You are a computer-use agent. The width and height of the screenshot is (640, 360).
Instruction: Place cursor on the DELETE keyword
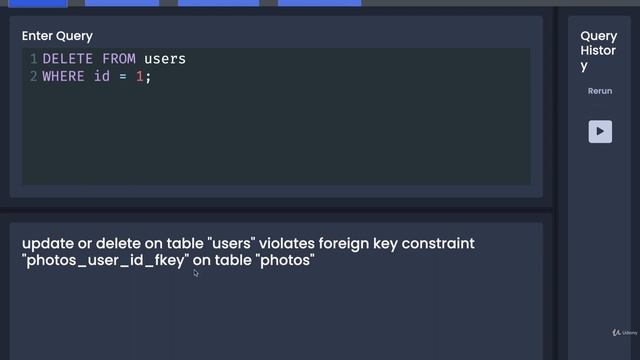[x=67, y=59]
